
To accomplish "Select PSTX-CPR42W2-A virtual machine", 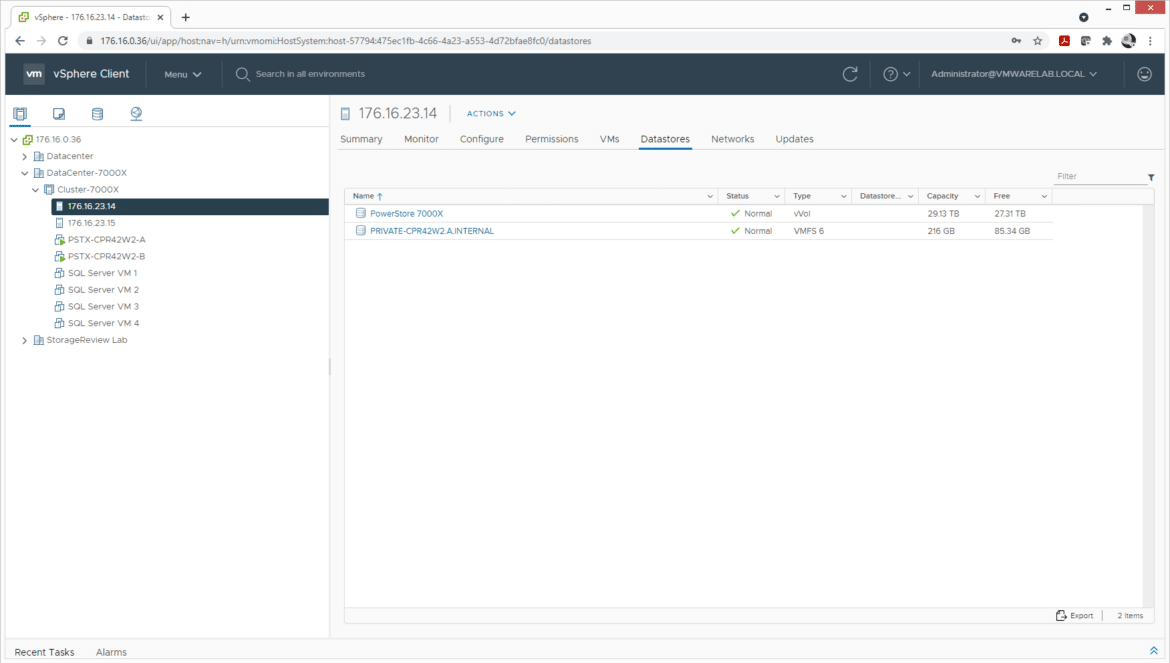I will pos(106,239).
